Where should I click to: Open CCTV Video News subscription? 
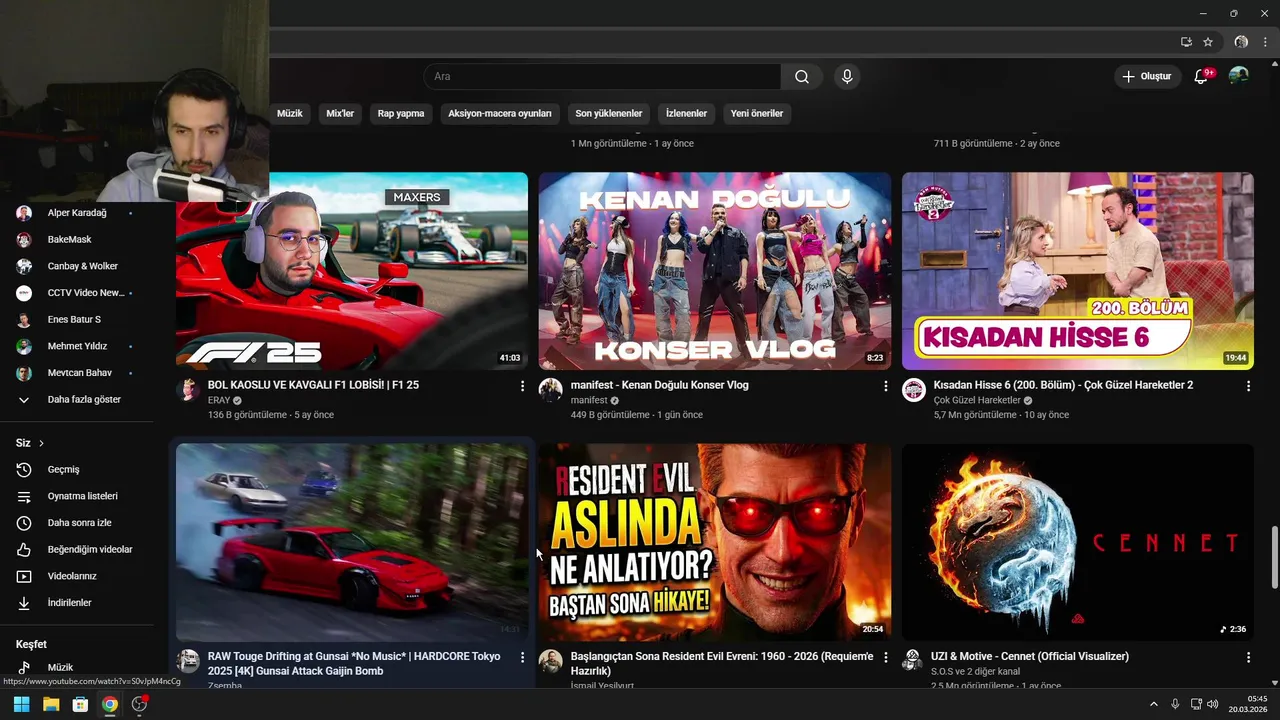[78, 293]
